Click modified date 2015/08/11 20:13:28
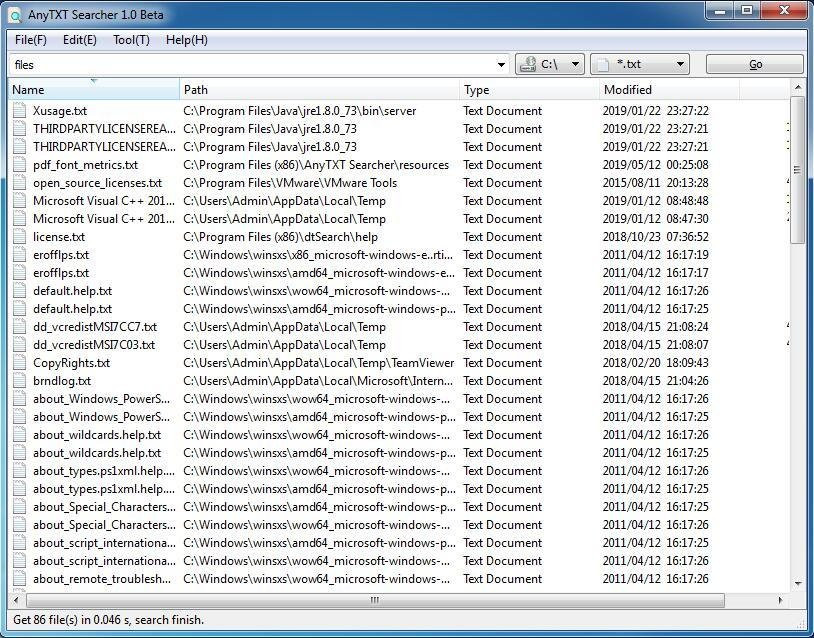The image size is (814, 638). (x=655, y=183)
